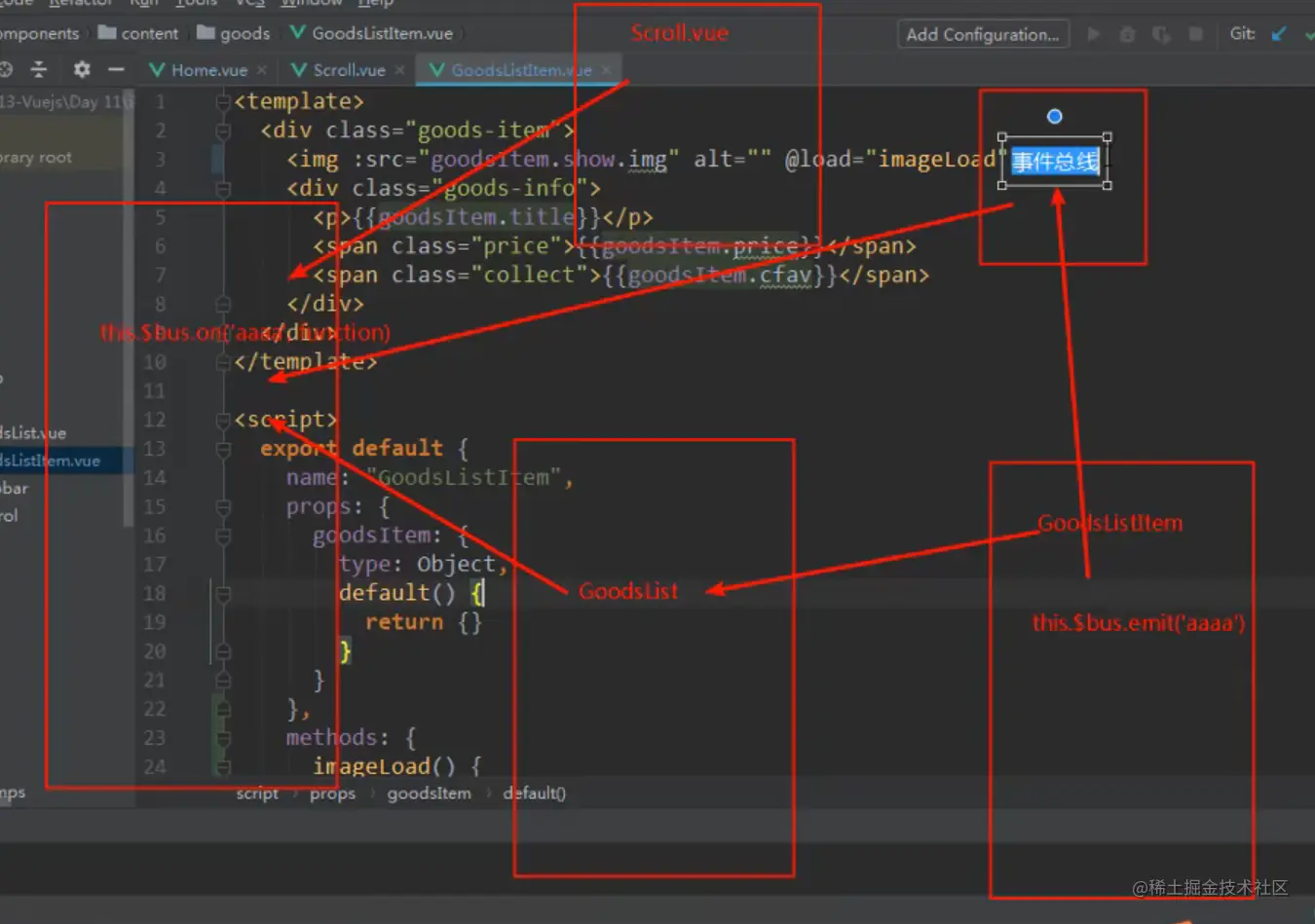Select the GoodsListItem.vue tab

point(521,70)
